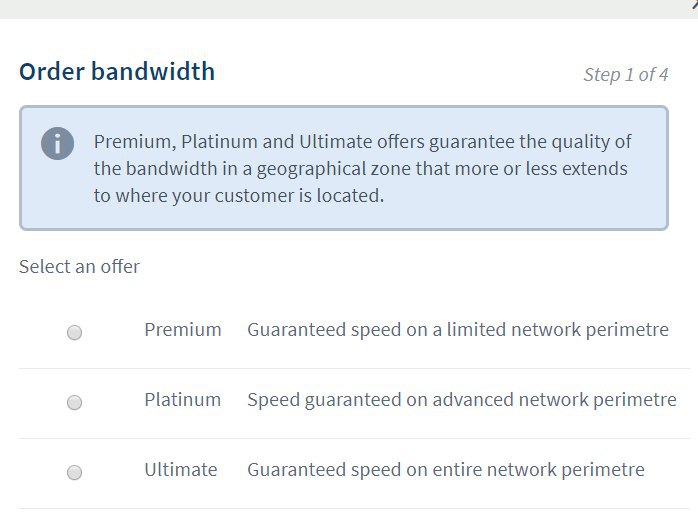The image size is (698, 527).
Task: Click the info banner message text
Action: 362,168
